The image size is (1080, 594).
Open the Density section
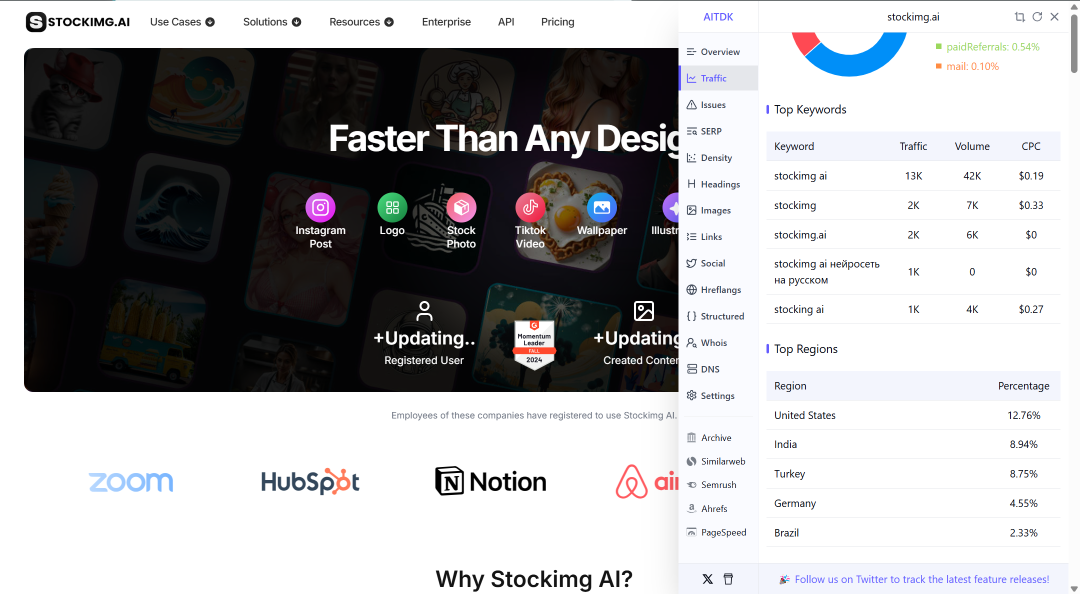(x=718, y=158)
